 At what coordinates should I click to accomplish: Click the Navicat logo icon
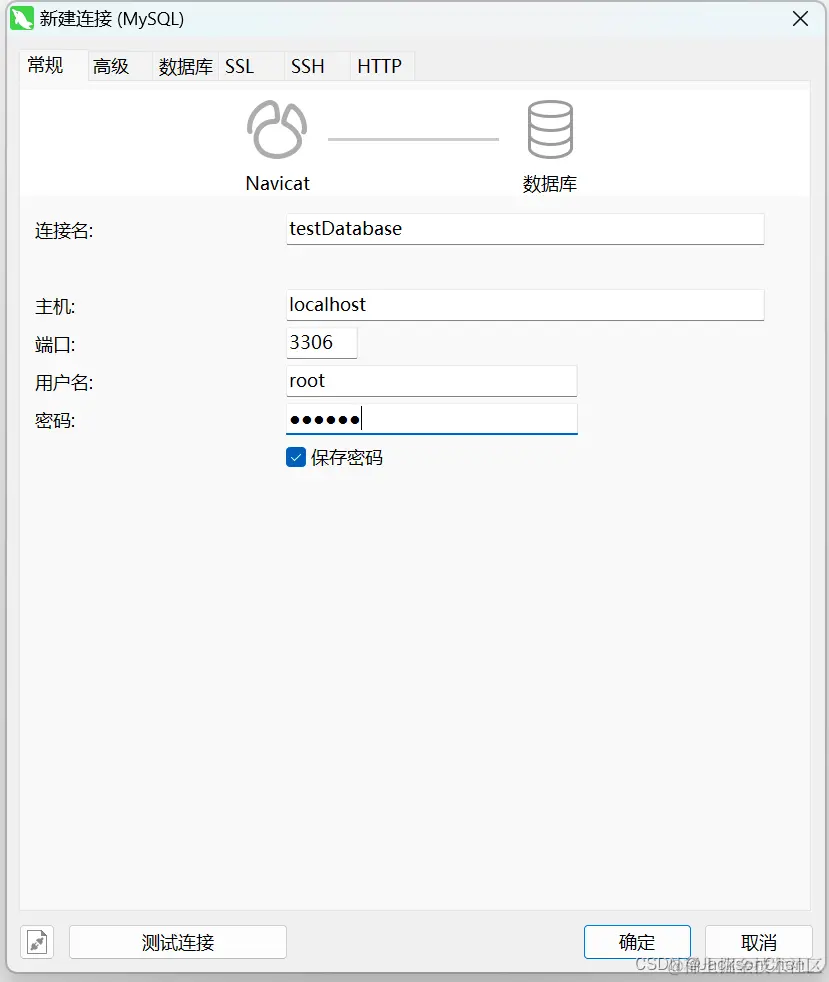[277, 129]
